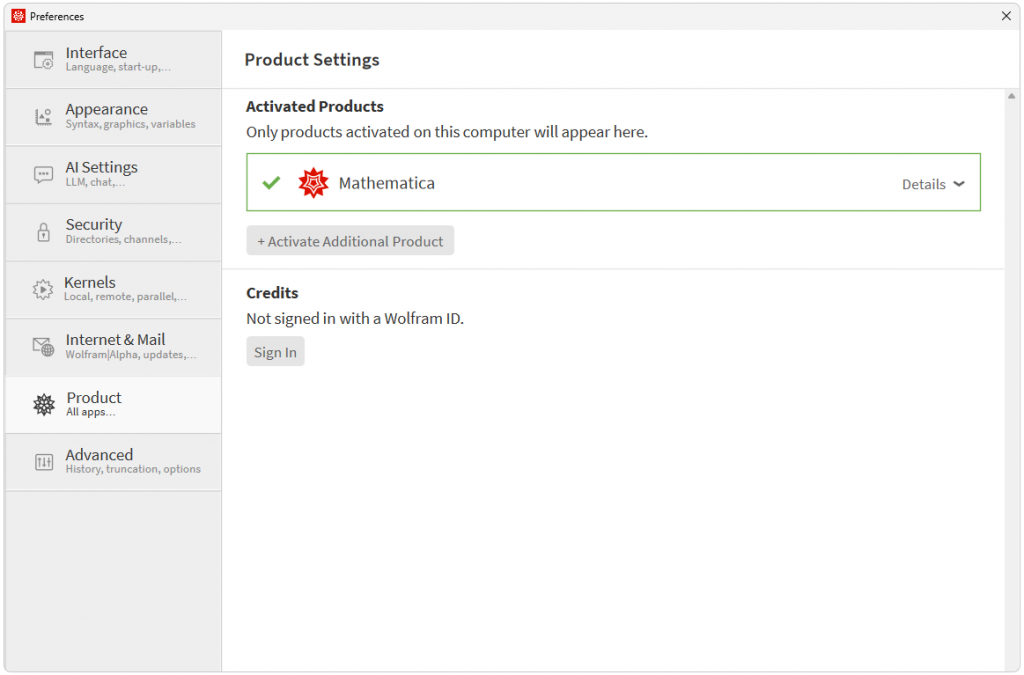This screenshot has height=675, width=1024.
Task: Open the Internet & Mail preferences tab
Action: [x=112, y=347]
